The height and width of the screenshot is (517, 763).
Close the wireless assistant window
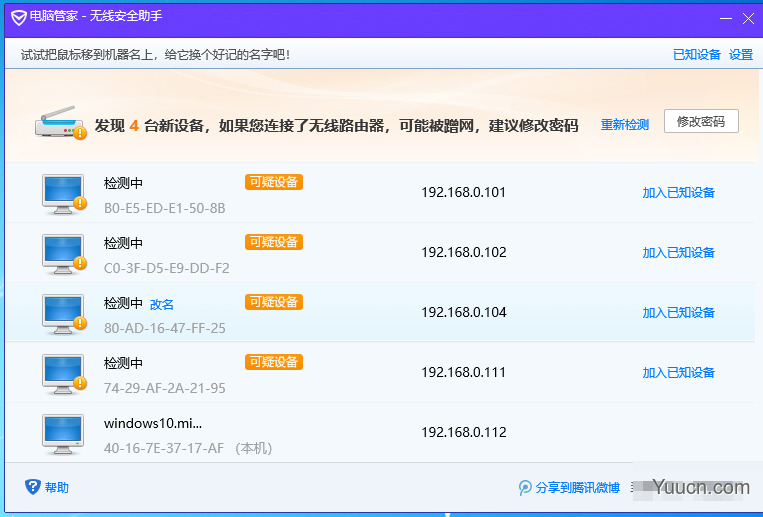point(748,18)
